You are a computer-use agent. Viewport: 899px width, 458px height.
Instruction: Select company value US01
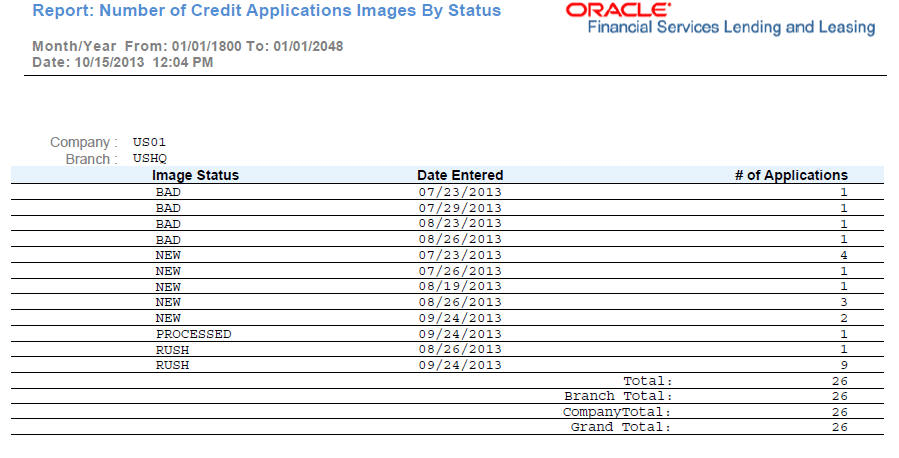pyautogui.click(x=149, y=142)
